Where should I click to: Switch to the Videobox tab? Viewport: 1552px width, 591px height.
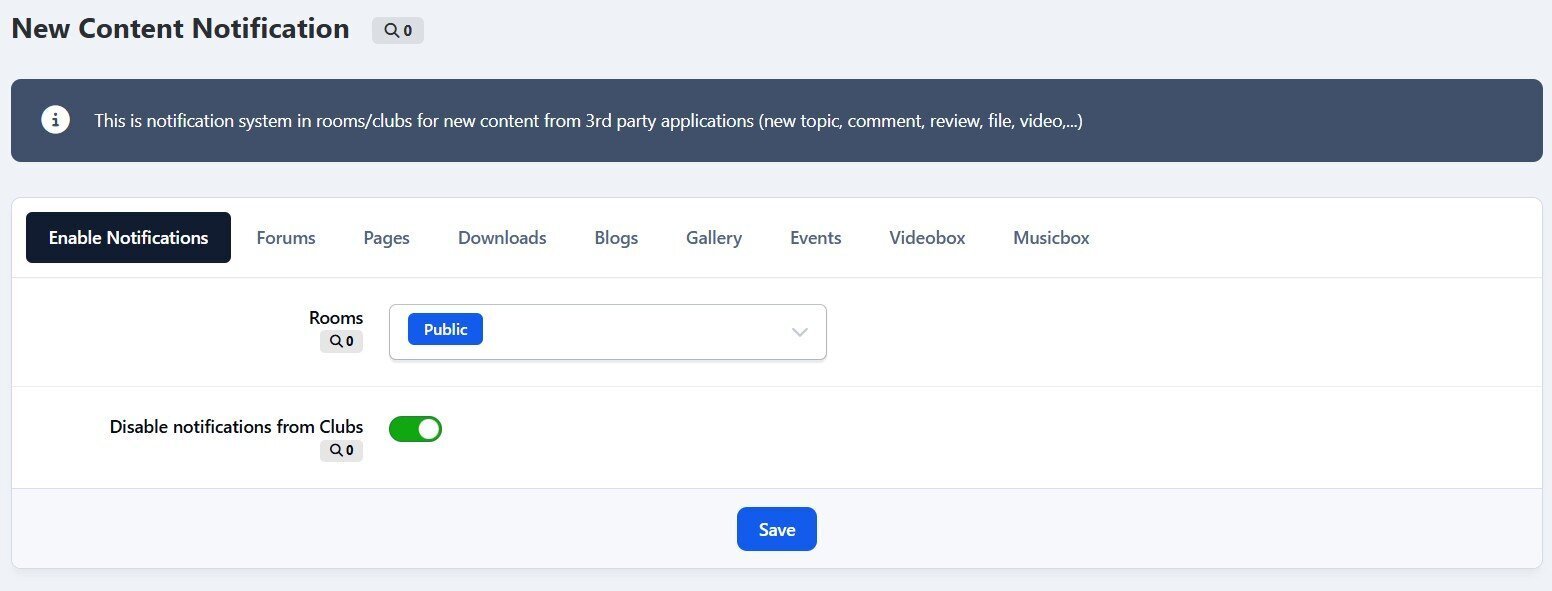tap(927, 238)
